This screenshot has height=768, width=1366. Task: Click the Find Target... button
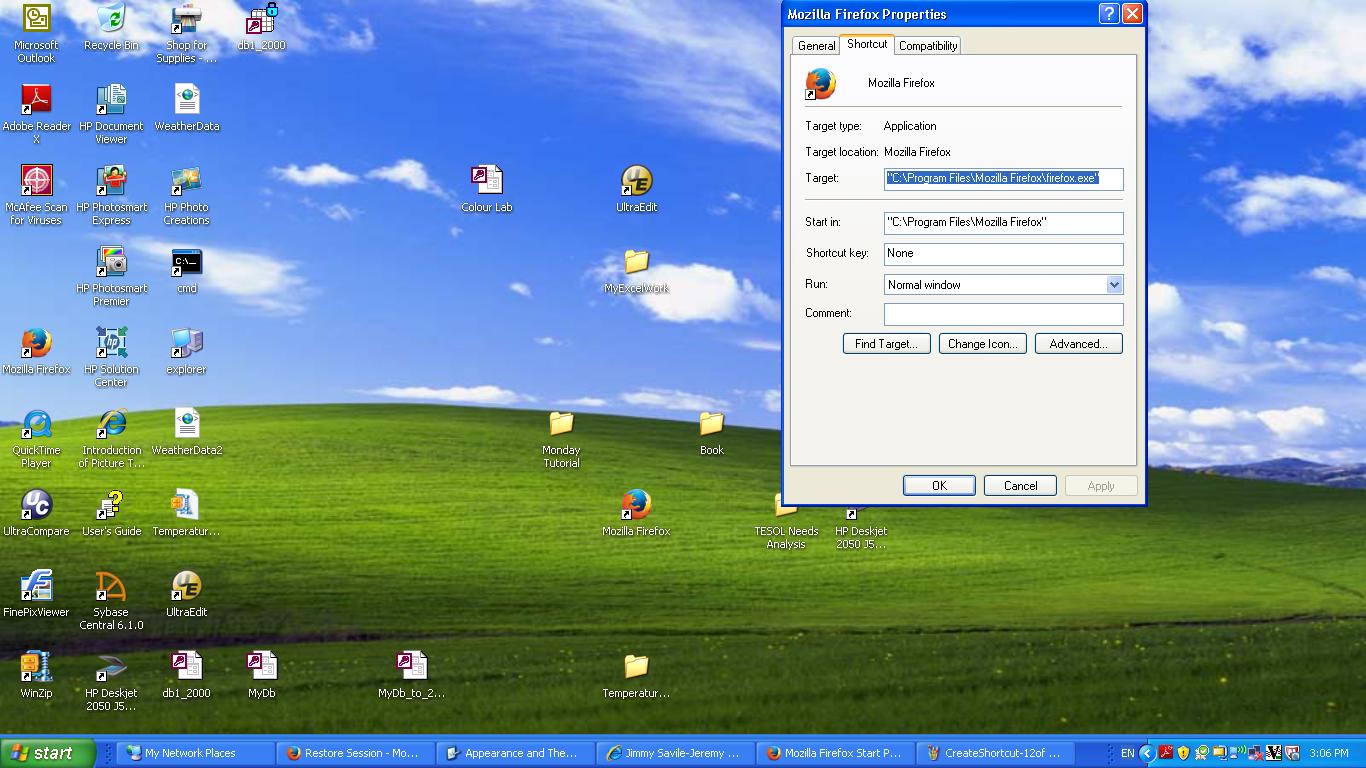pos(886,344)
